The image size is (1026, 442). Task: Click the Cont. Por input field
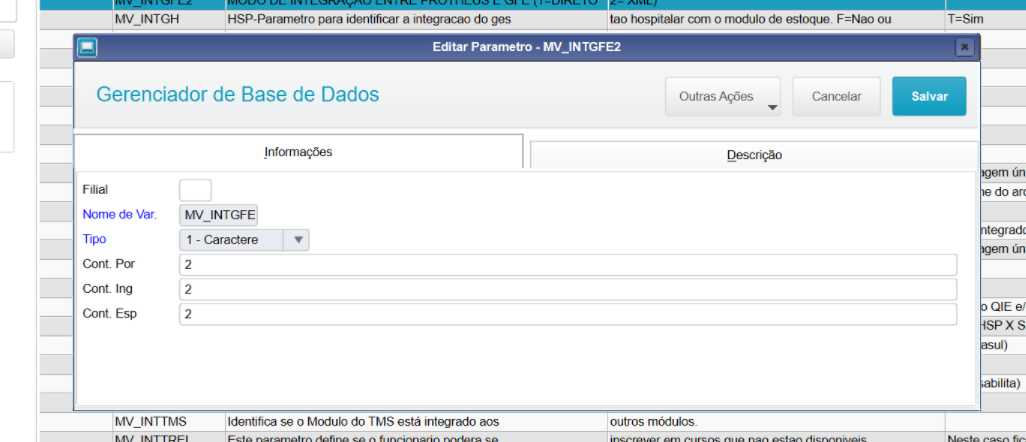568,265
